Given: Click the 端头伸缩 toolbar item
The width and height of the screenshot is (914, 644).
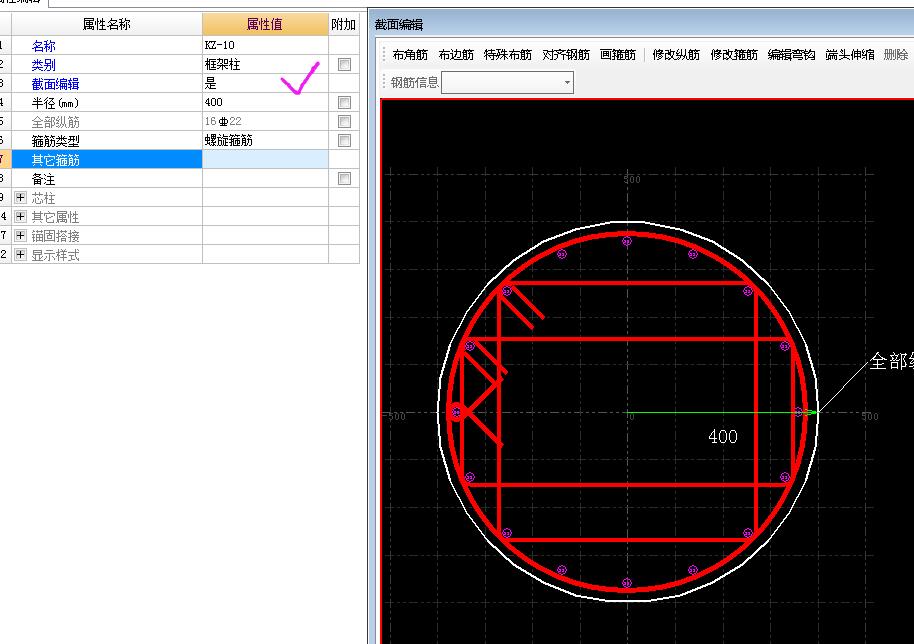Looking at the screenshot, I should [850, 55].
